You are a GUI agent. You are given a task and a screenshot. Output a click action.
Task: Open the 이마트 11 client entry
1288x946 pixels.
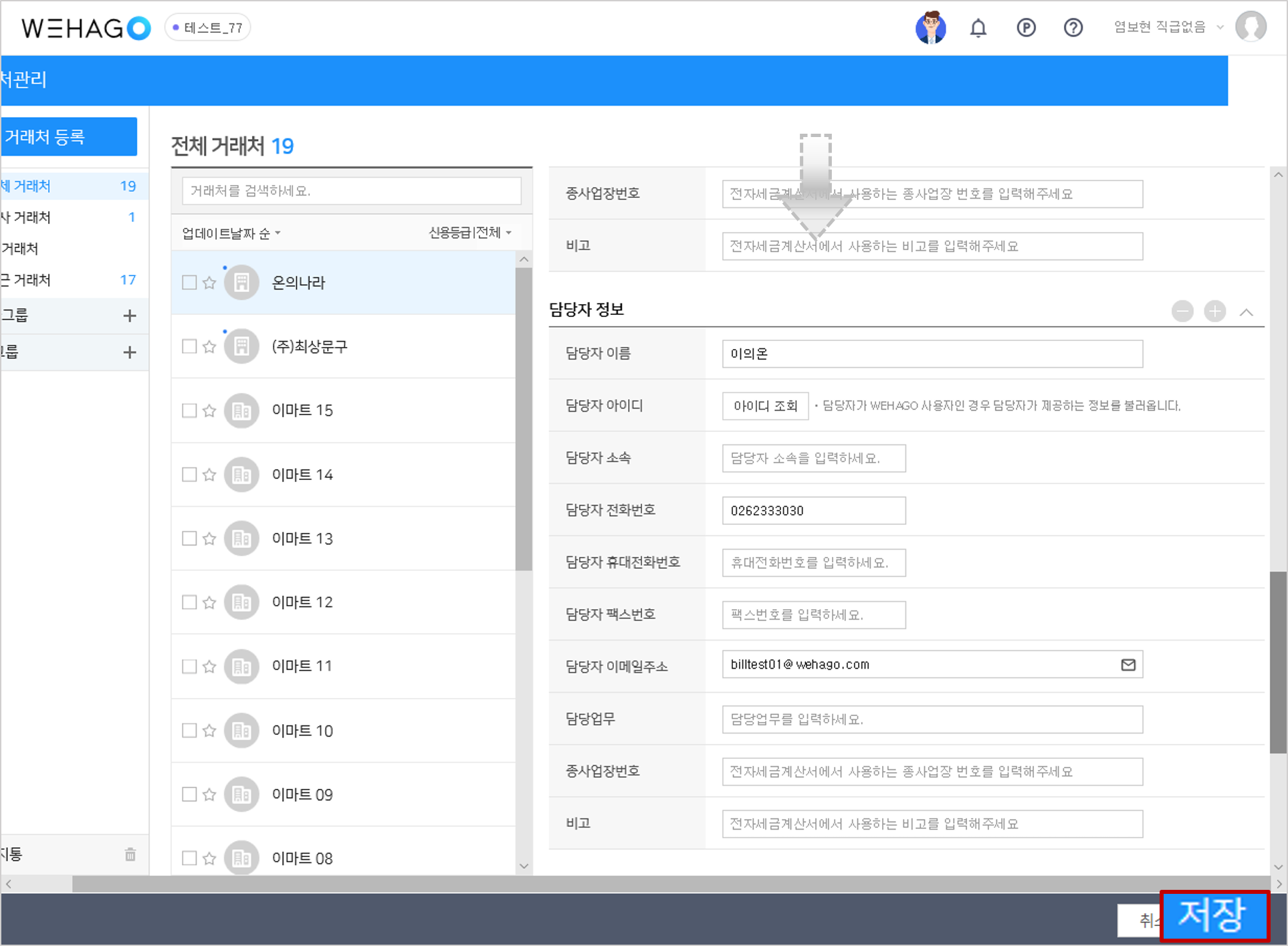point(302,666)
